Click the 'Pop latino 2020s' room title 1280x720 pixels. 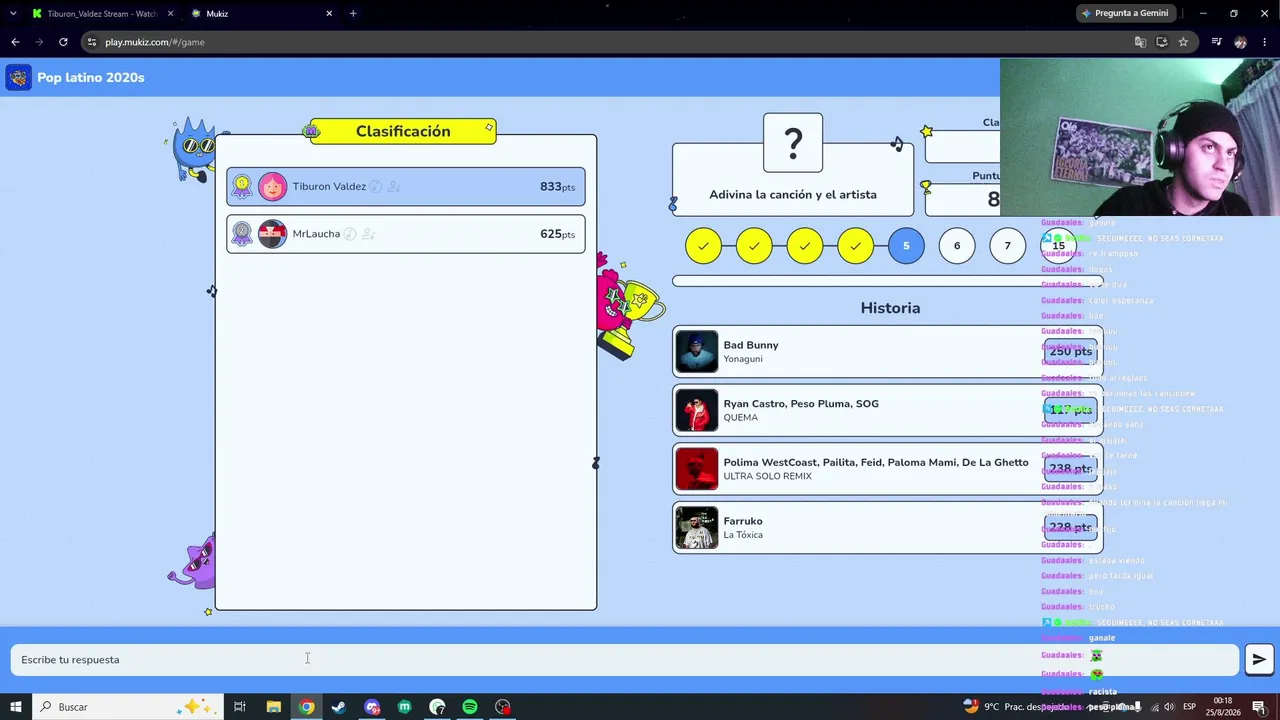[x=91, y=78]
